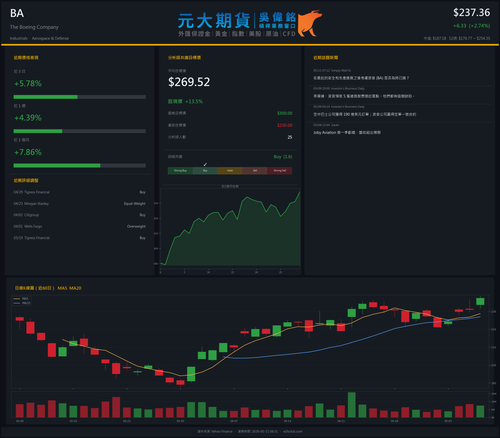Select the Sell rating segment
The width and height of the screenshot is (500, 438).
click(x=255, y=171)
